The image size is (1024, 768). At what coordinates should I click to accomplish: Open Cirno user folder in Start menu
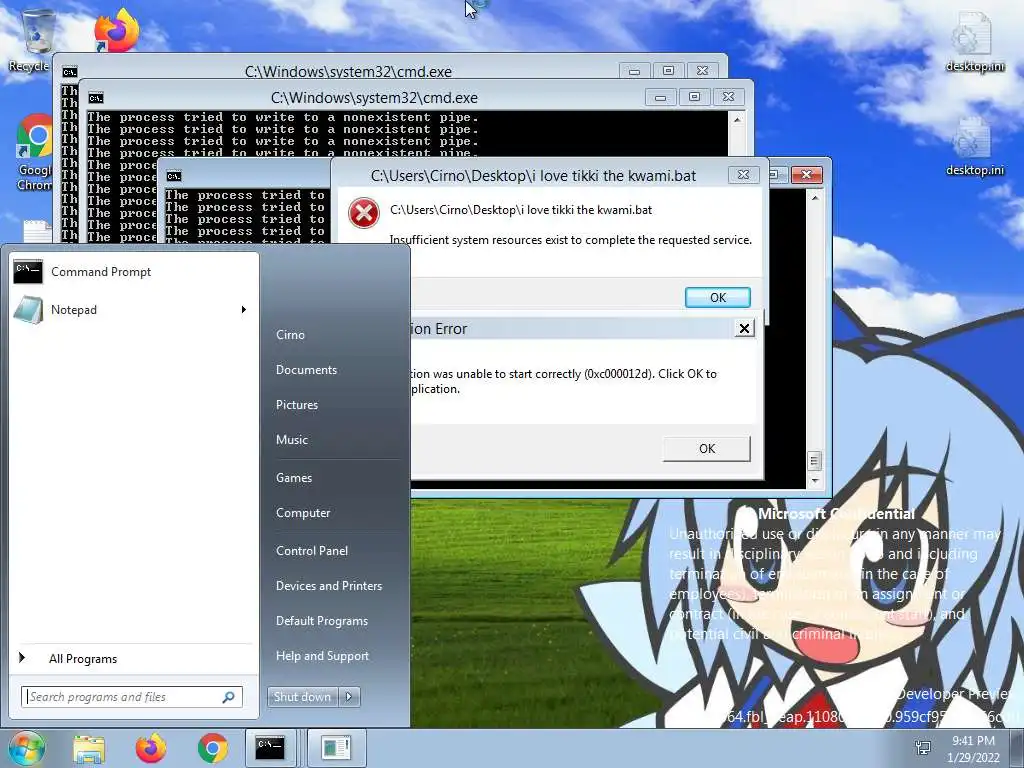[290, 334]
